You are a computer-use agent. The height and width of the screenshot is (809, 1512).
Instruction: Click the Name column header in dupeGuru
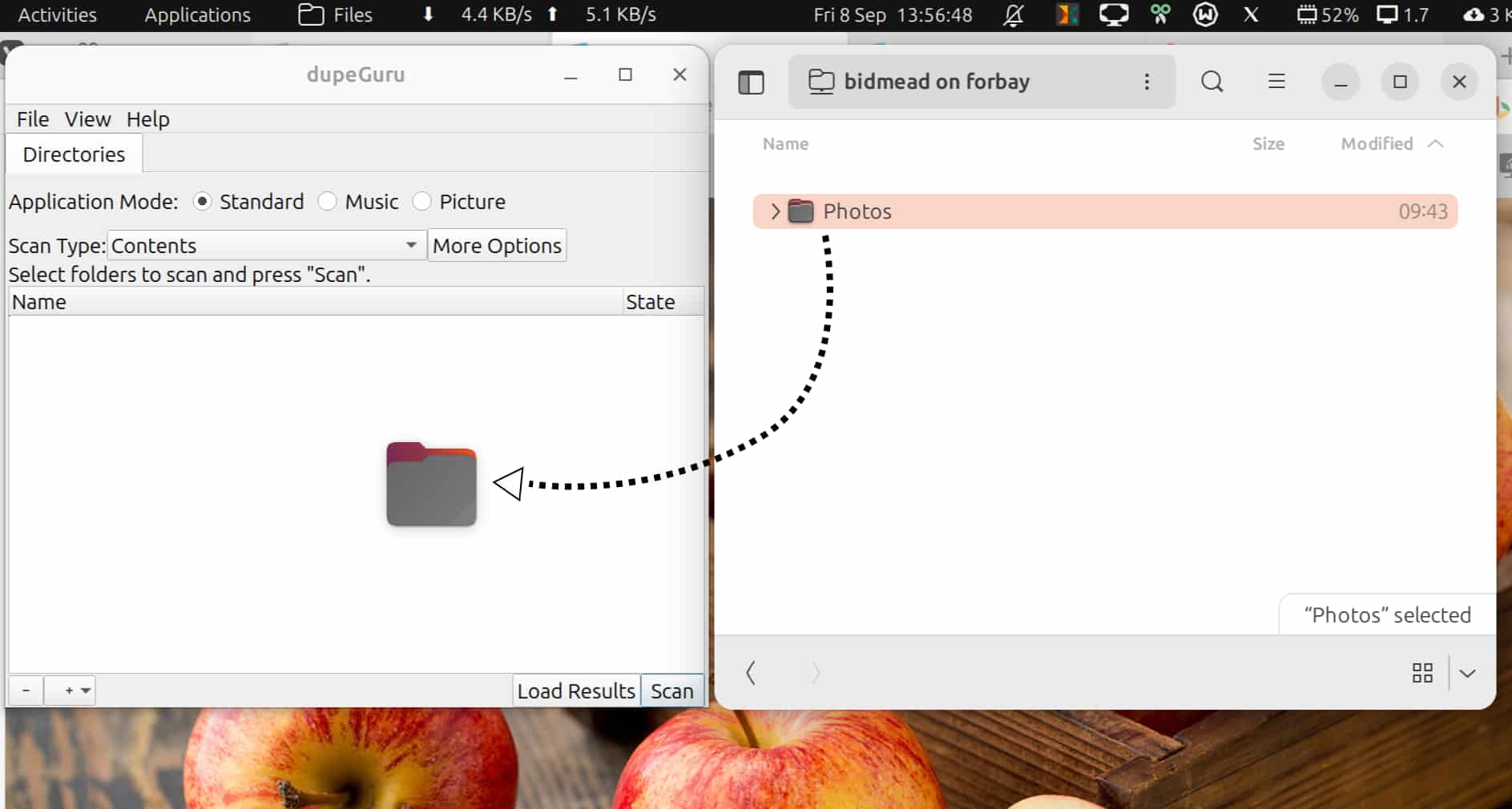click(x=316, y=302)
